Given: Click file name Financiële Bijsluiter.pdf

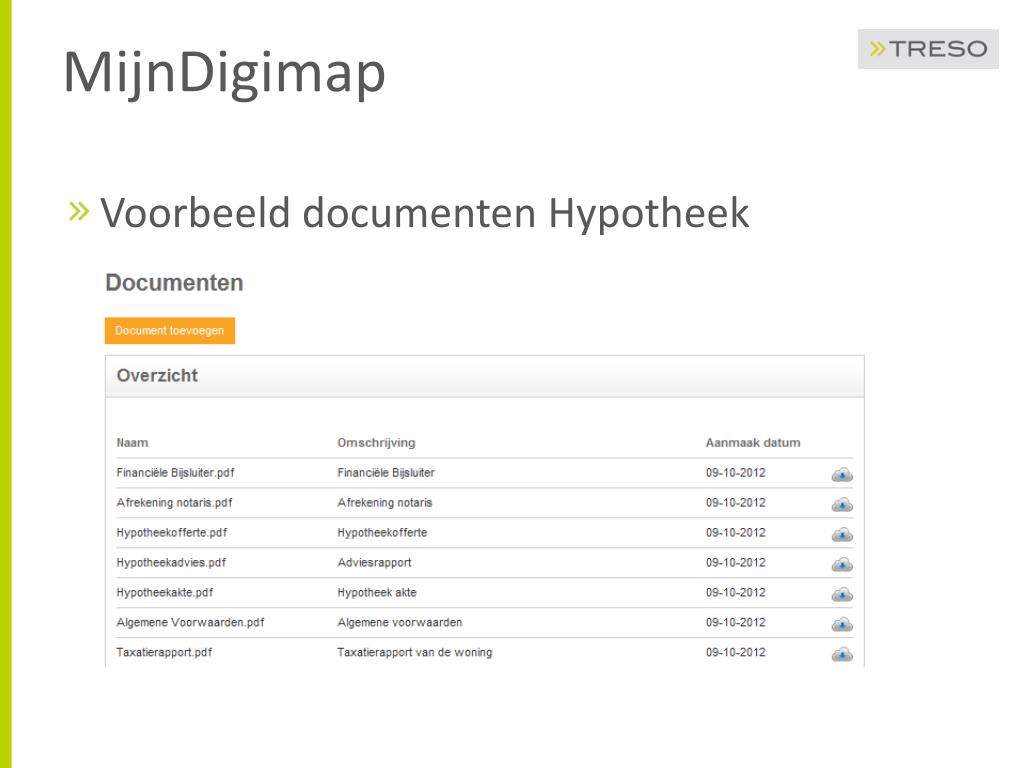Looking at the screenshot, I should (x=175, y=473).
